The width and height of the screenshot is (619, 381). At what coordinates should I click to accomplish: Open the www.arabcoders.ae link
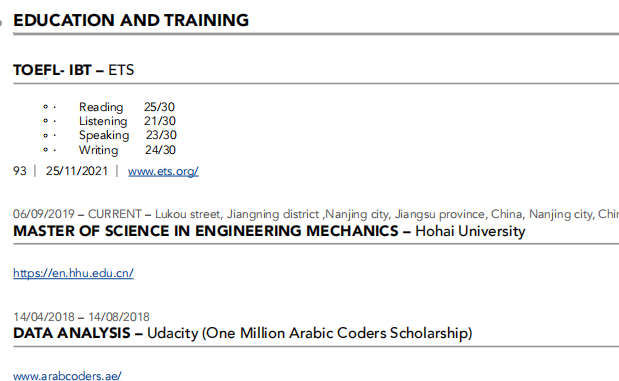(67, 375)
